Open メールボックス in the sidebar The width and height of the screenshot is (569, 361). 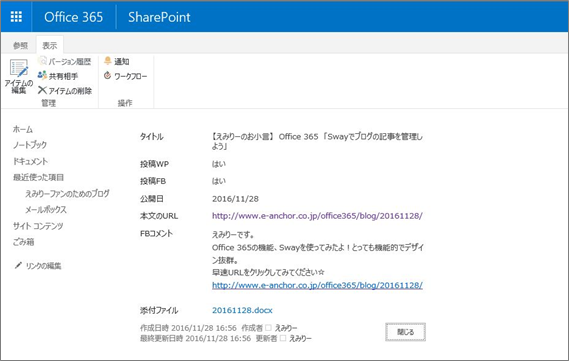pos(46,209)
